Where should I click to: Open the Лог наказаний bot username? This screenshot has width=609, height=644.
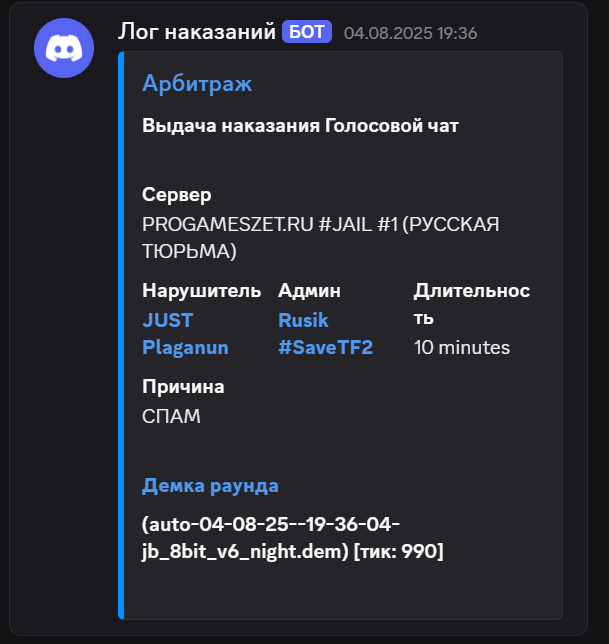pyautogui.click(x=197, y=32)
